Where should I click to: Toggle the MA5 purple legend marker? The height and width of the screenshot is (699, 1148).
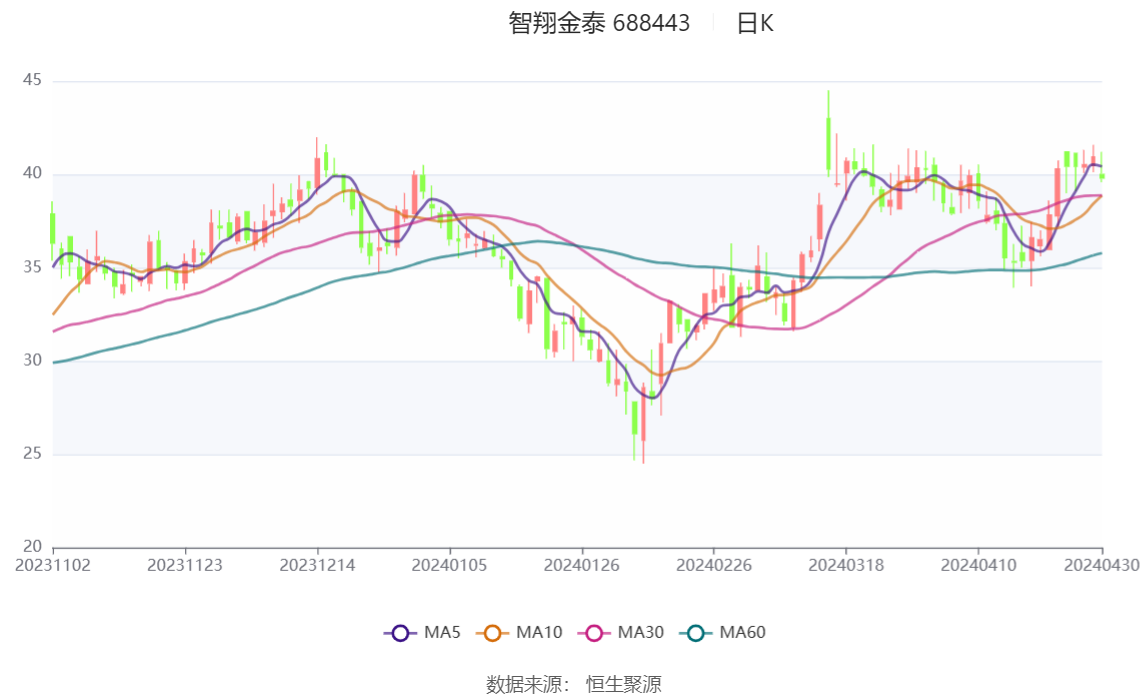[401, 633]
